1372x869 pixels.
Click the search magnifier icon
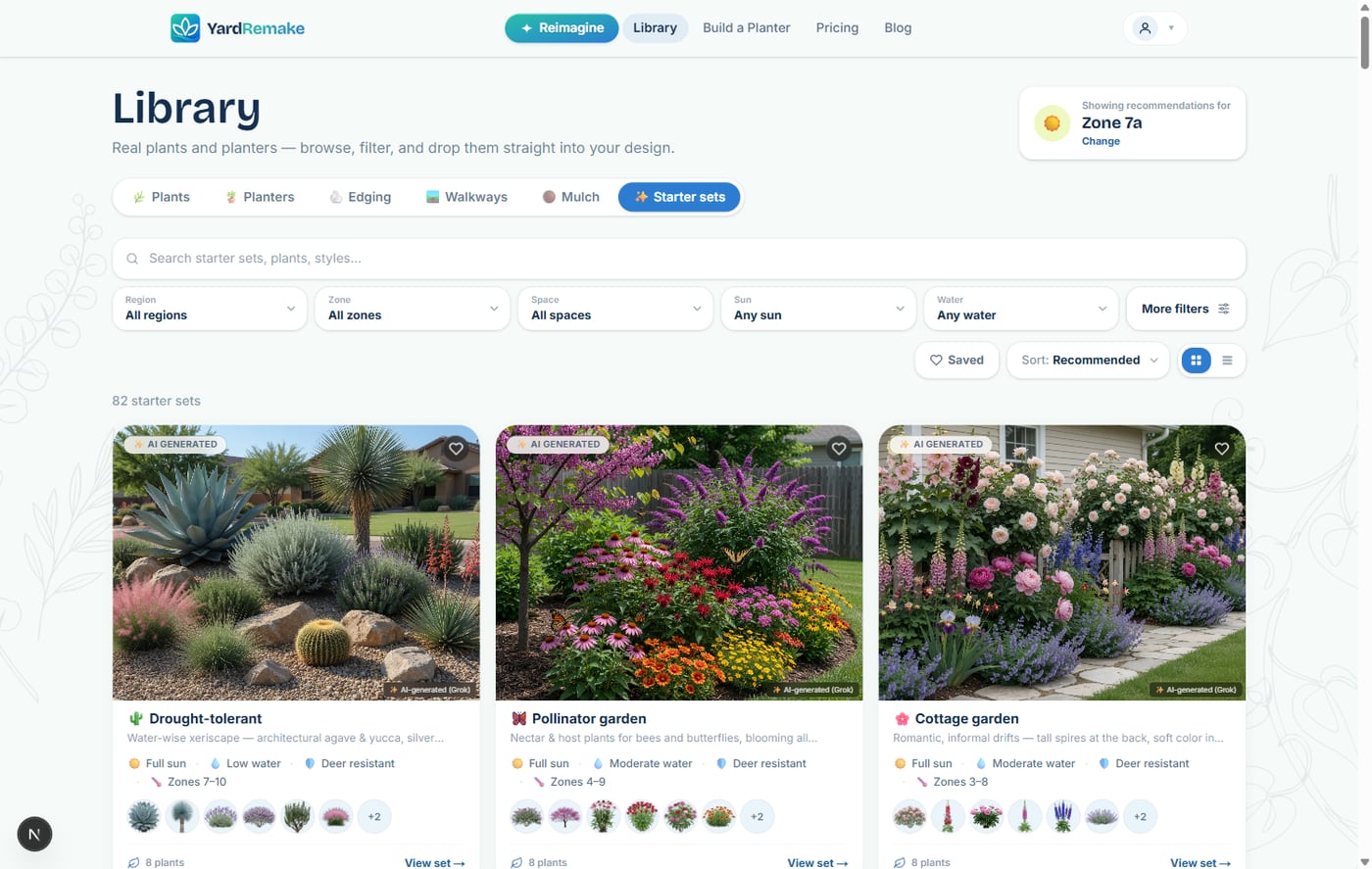(132, 259)
